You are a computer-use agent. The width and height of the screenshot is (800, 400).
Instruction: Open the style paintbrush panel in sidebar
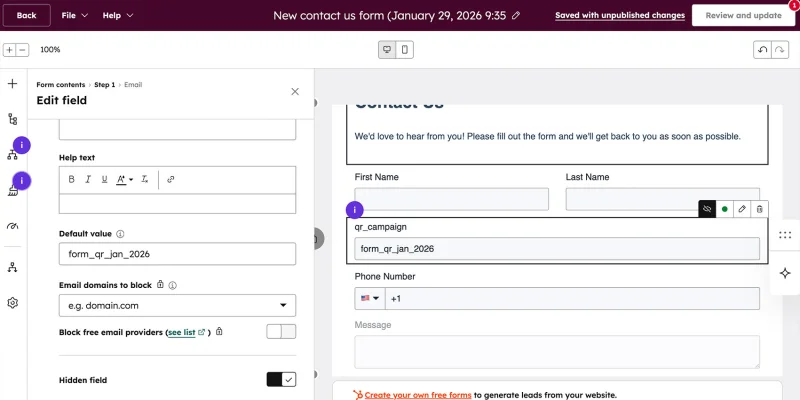point(13,191)
